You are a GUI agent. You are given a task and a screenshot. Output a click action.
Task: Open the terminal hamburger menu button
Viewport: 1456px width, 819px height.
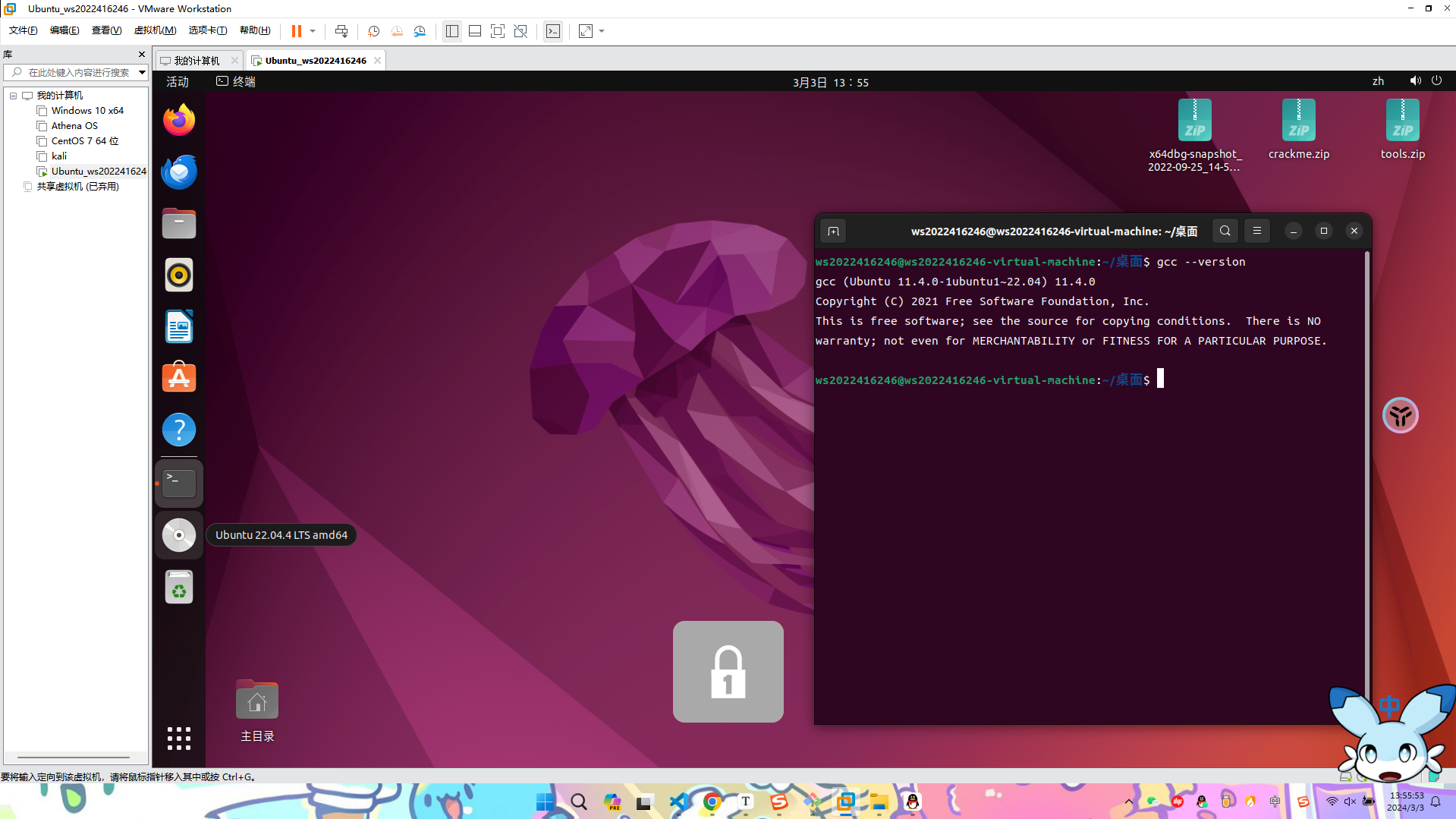(1256, 231)
